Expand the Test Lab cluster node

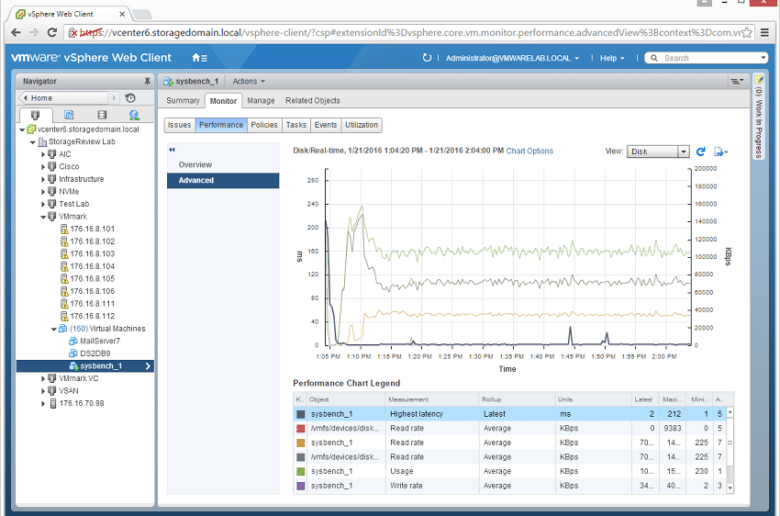point(43,204)
